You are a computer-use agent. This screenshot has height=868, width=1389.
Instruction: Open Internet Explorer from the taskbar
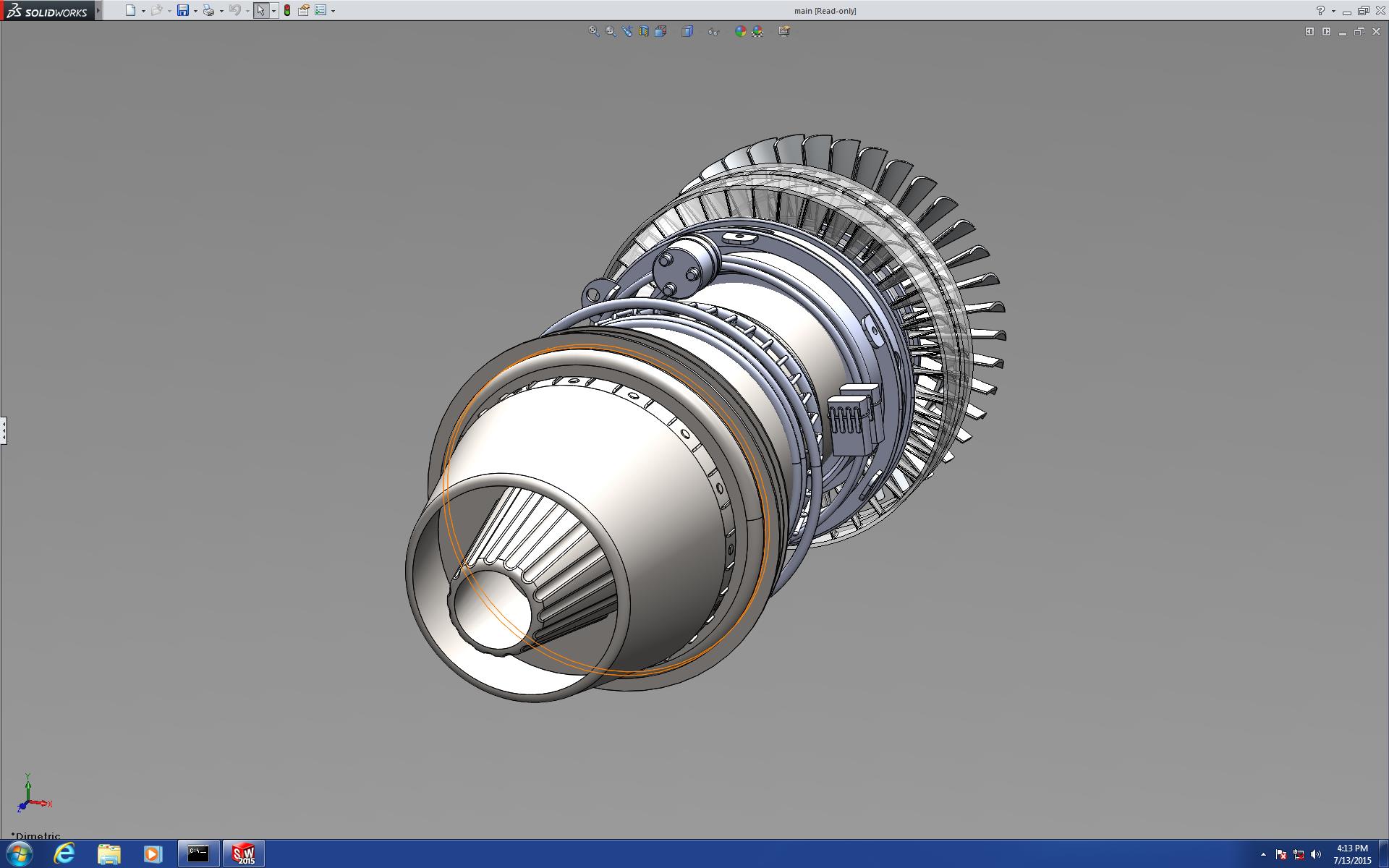click(x=64, y=854)
